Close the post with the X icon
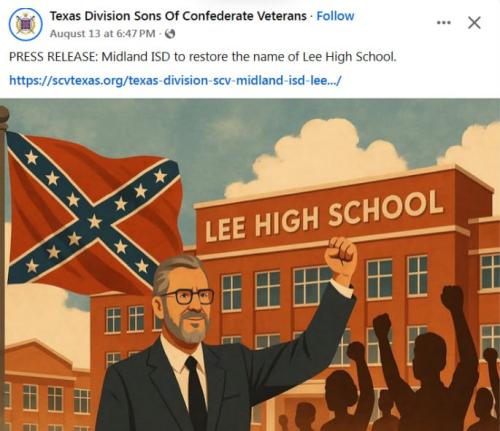The image size is (500, 431). coord(474,23)
